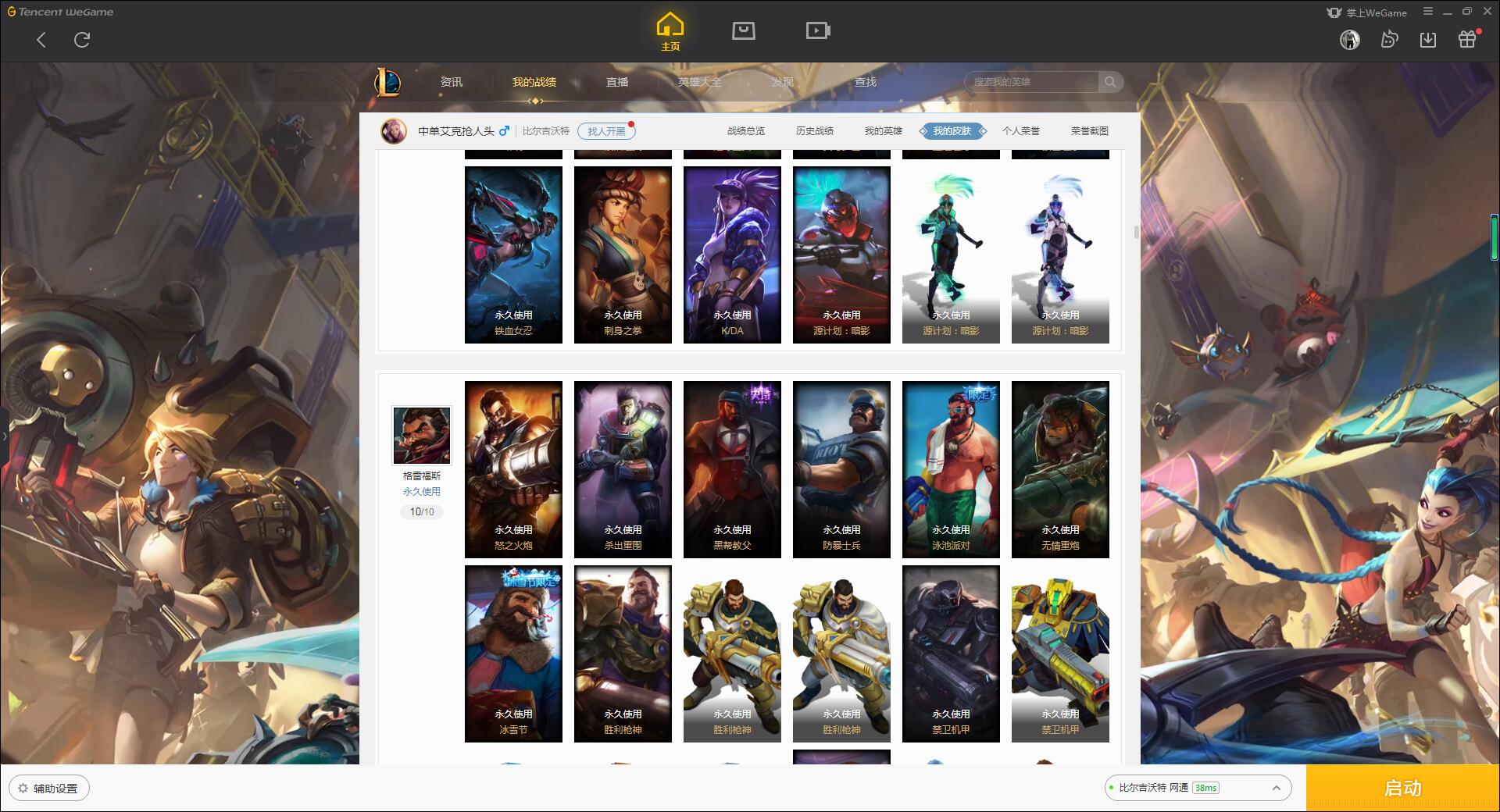This screenshot has height=812, width=1500.
Task: Go back with the back arrow
Action: click(41, 40)
